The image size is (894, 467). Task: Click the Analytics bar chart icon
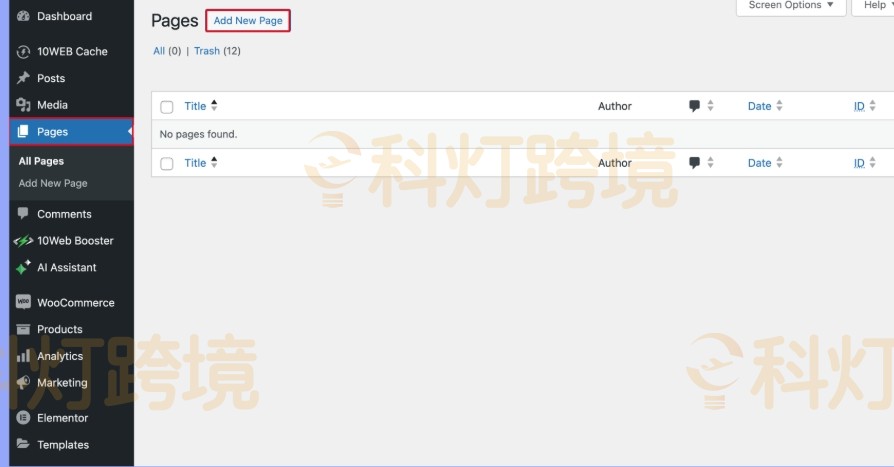click(x=23, y=356)
